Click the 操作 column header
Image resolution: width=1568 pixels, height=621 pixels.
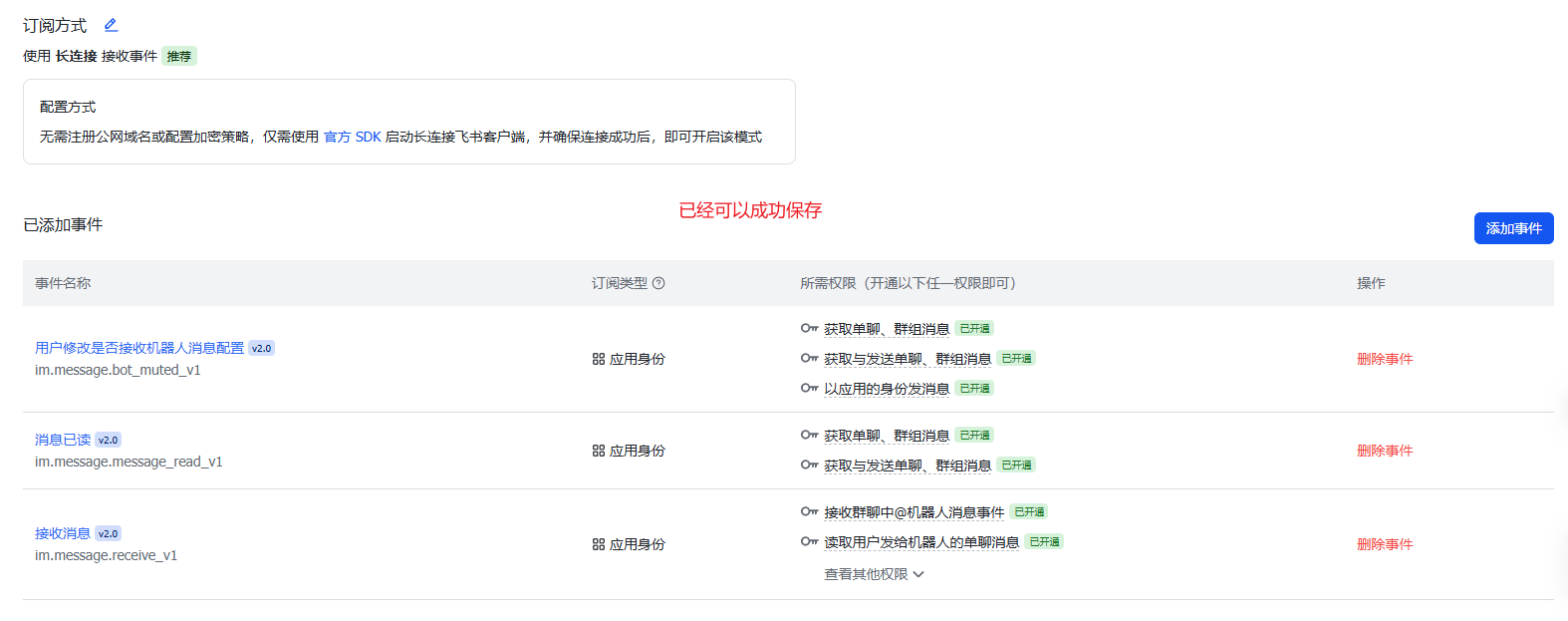pyautogui.click(x=1371, y=283)
